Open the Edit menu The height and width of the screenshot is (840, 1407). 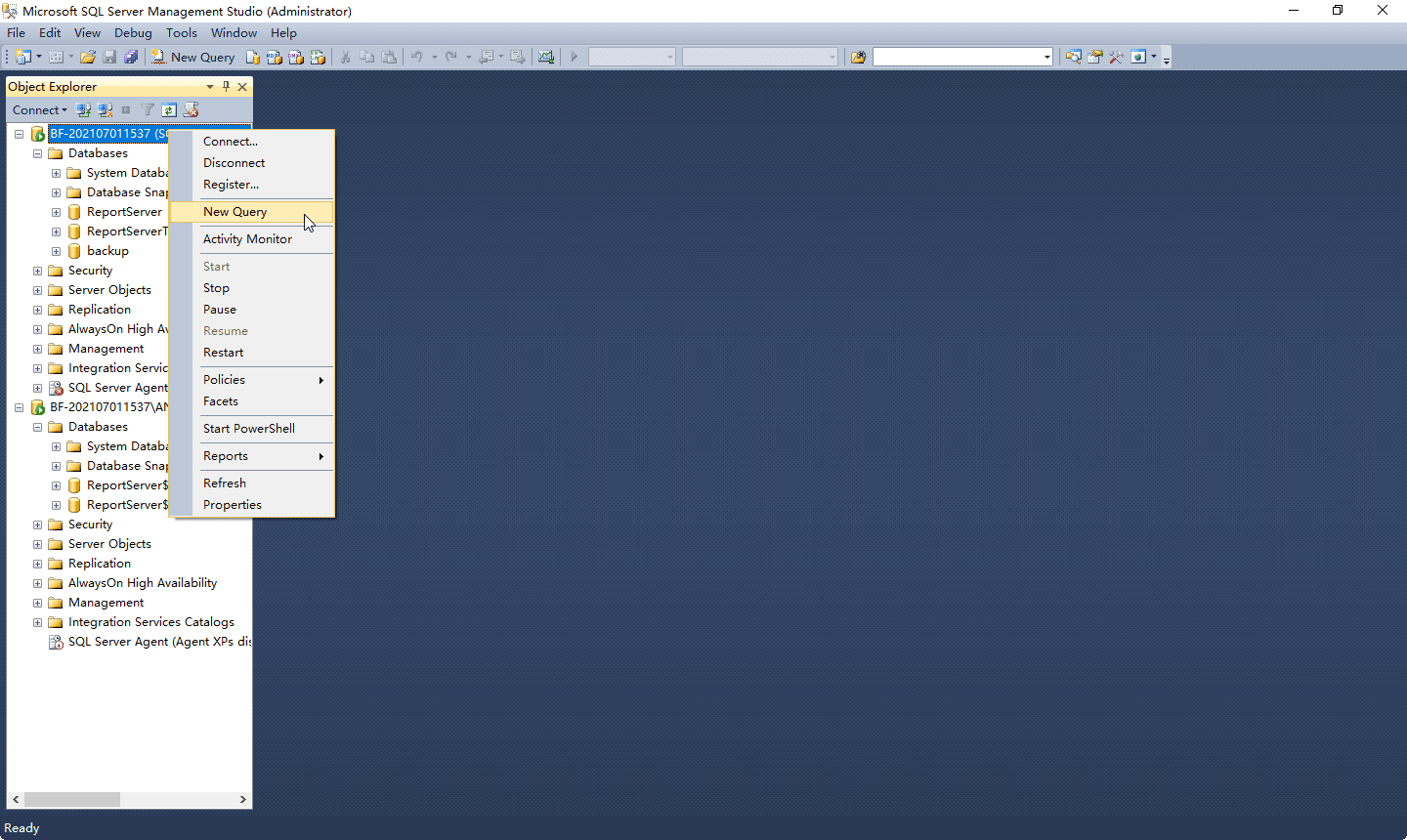[50, 33]
